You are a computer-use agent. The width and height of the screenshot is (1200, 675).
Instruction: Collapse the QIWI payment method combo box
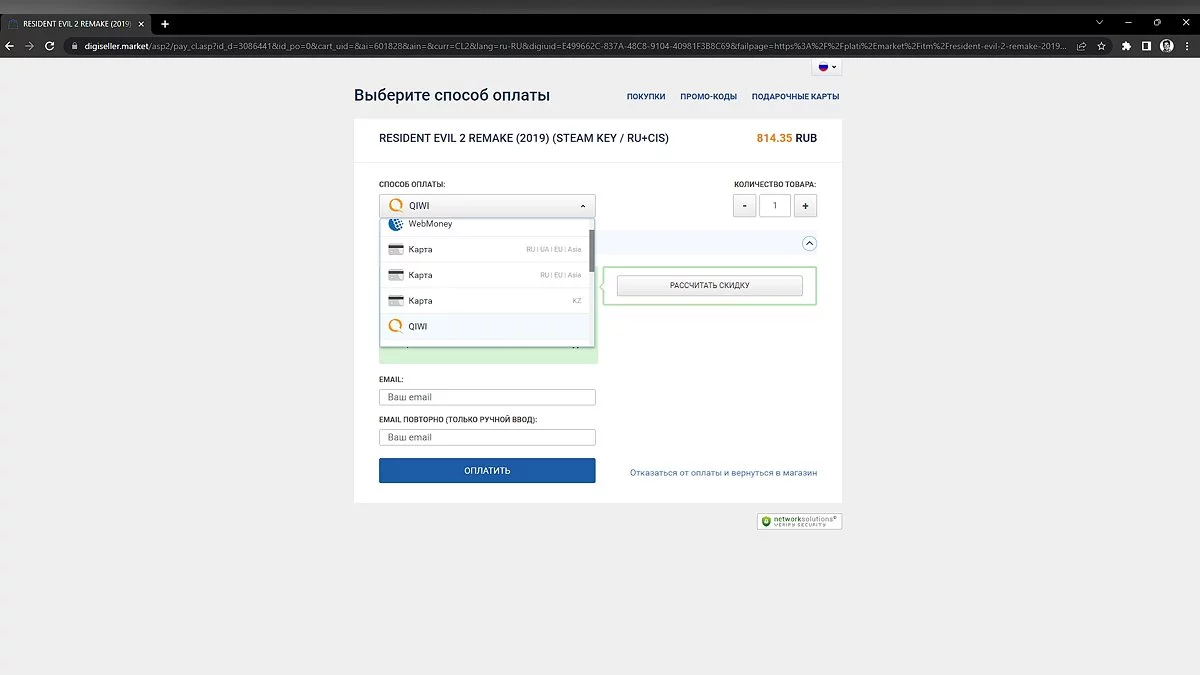pyautogui.click(x=487, y=206)
